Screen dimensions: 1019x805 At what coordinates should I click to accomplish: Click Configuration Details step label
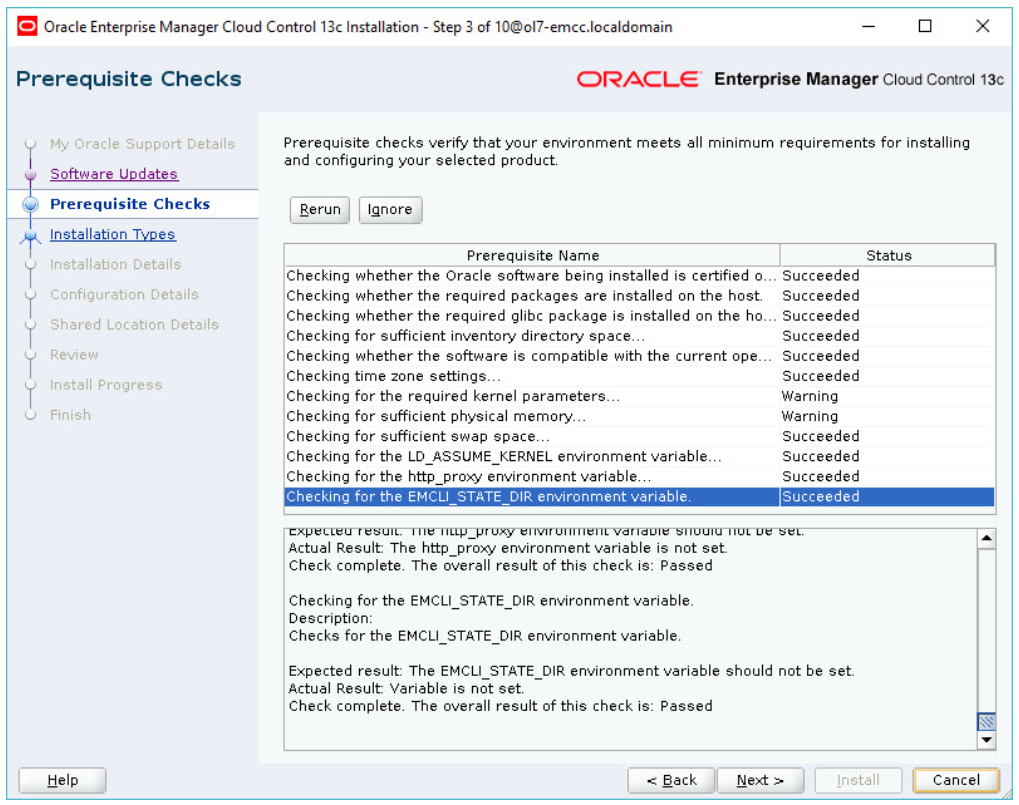(x=124, y=294)
